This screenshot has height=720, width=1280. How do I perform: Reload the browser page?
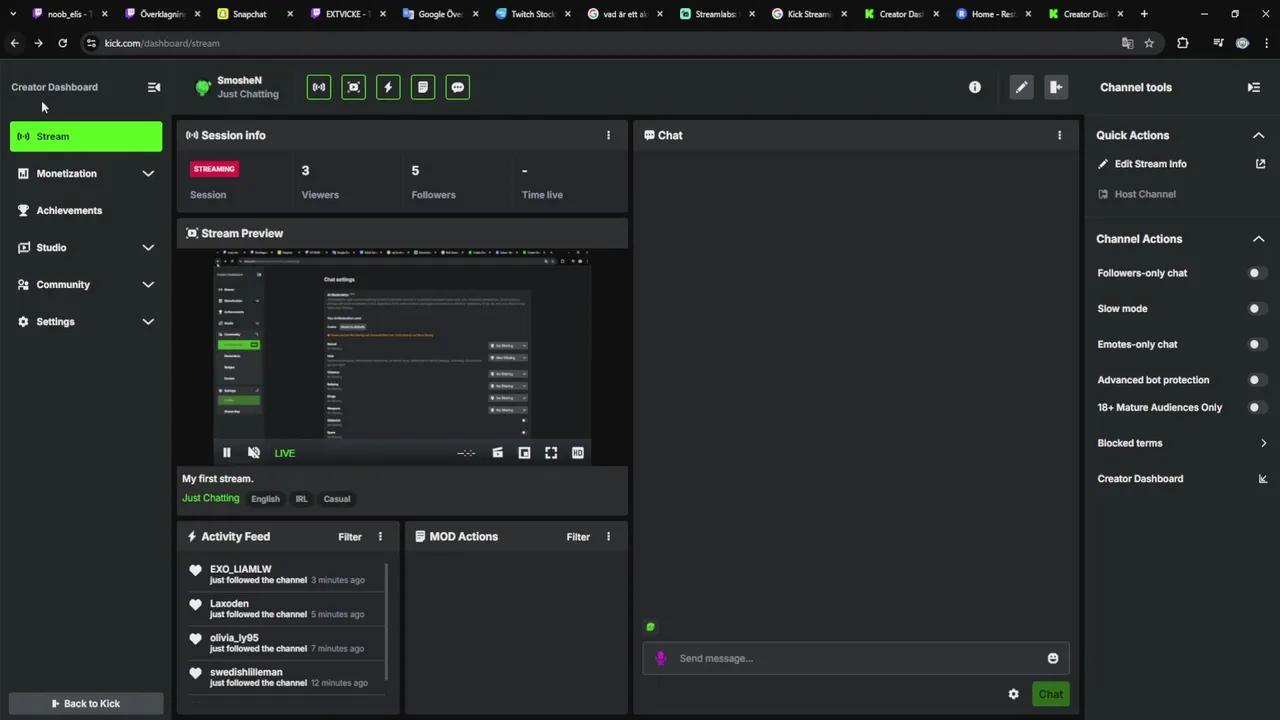pos(62,43)
